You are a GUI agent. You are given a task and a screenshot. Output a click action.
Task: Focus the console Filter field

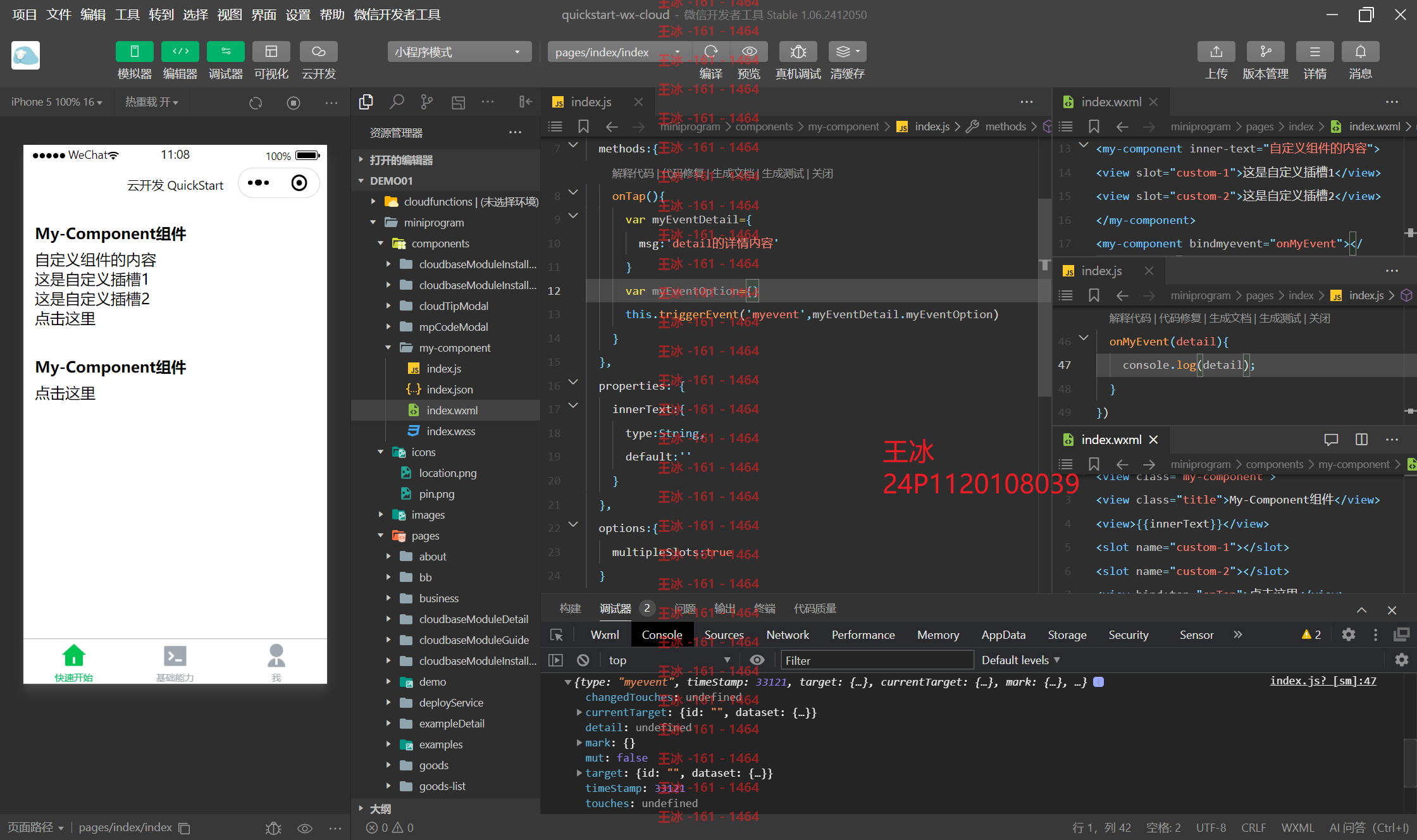coord(877,660)
